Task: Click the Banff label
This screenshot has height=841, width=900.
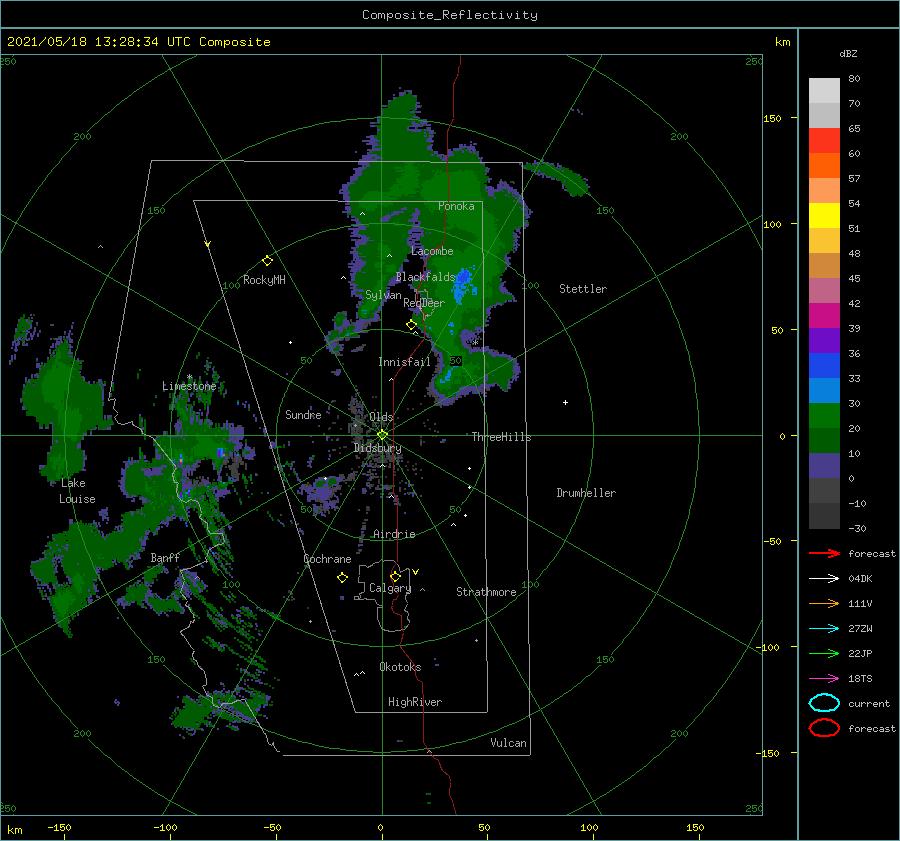Action: 165,557
